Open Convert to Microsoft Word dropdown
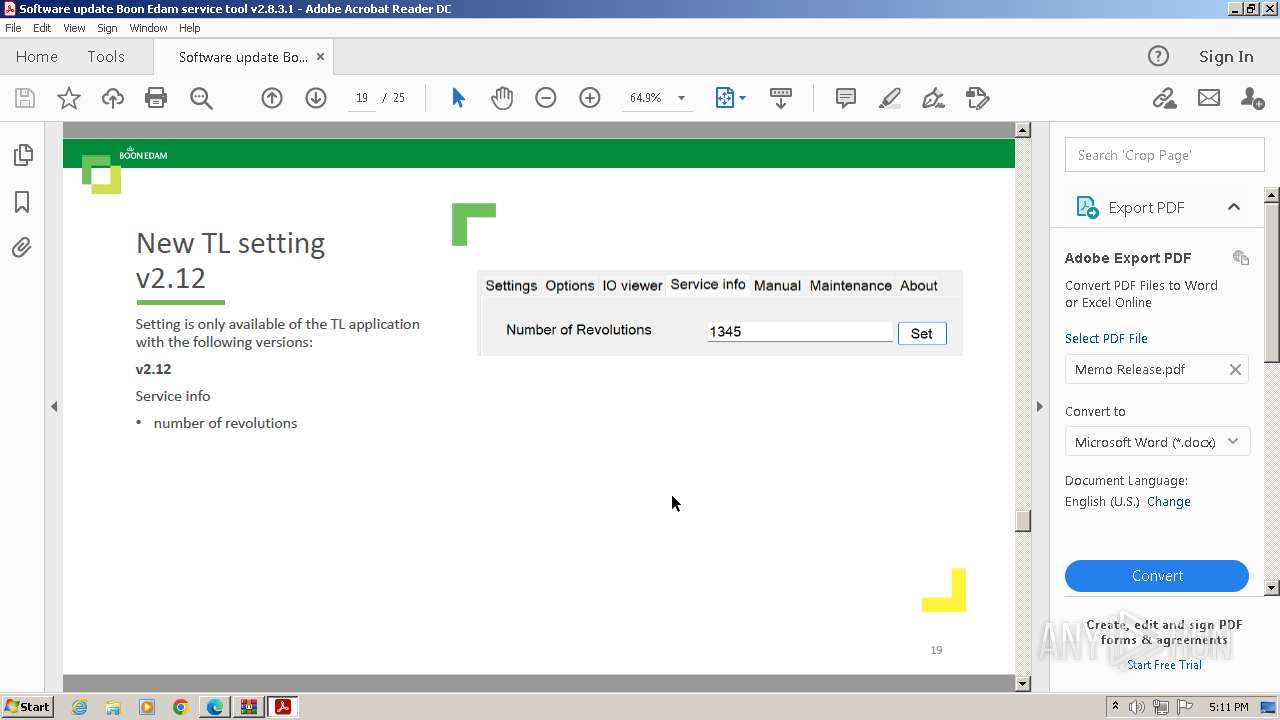 pos(1157,442)
